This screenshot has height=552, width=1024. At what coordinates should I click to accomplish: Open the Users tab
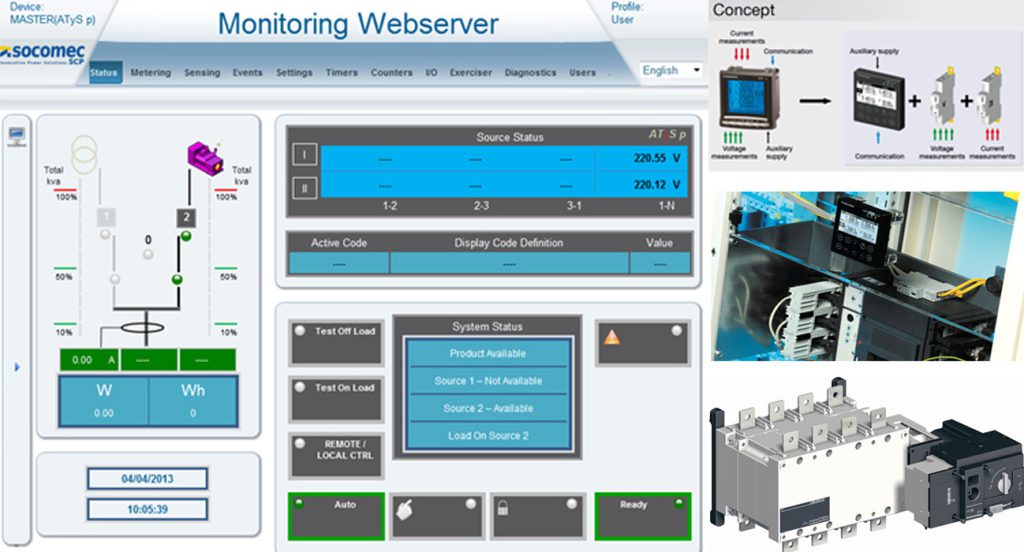(x=583, y=73)
